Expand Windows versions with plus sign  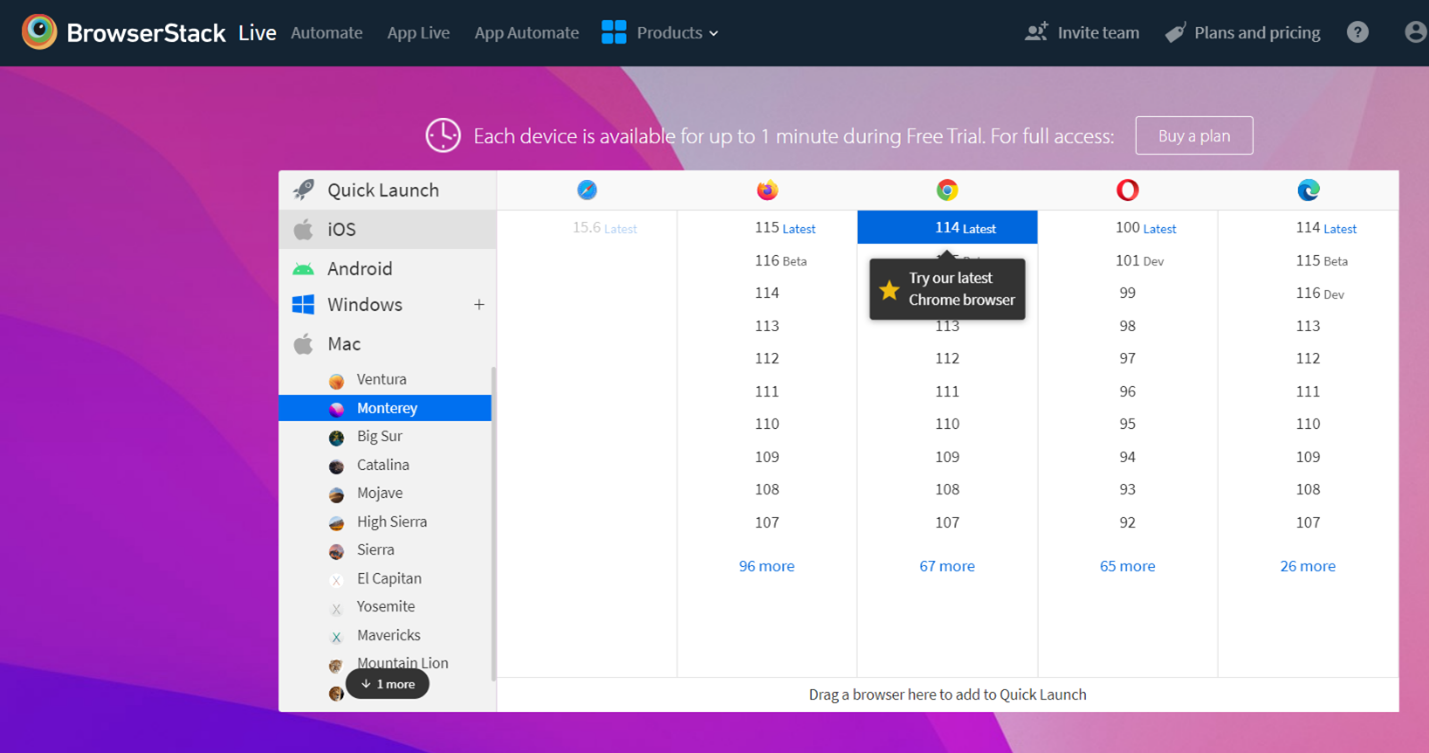[479, 304]
